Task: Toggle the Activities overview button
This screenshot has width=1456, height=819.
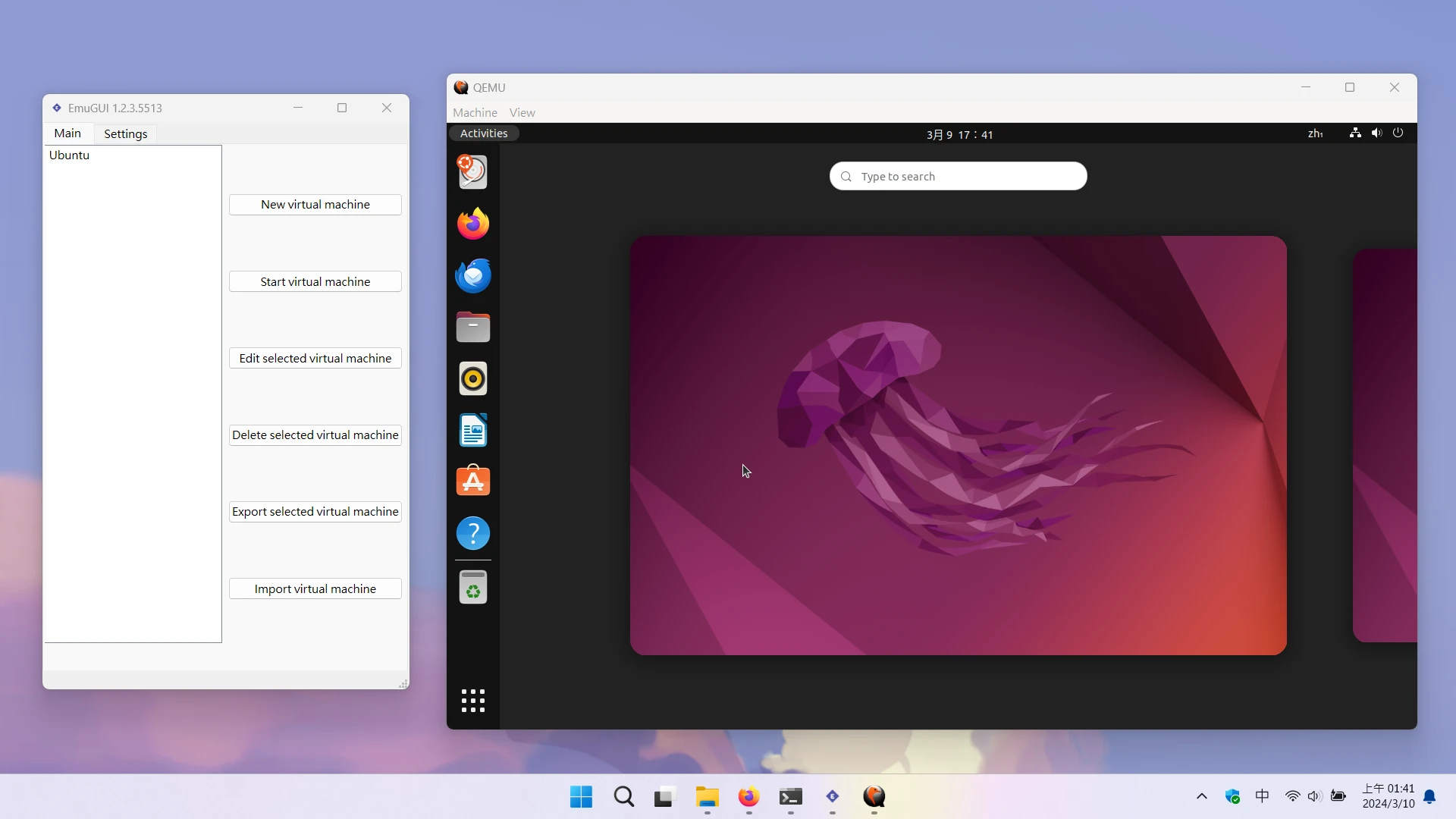Action: (x=484, y=133)
